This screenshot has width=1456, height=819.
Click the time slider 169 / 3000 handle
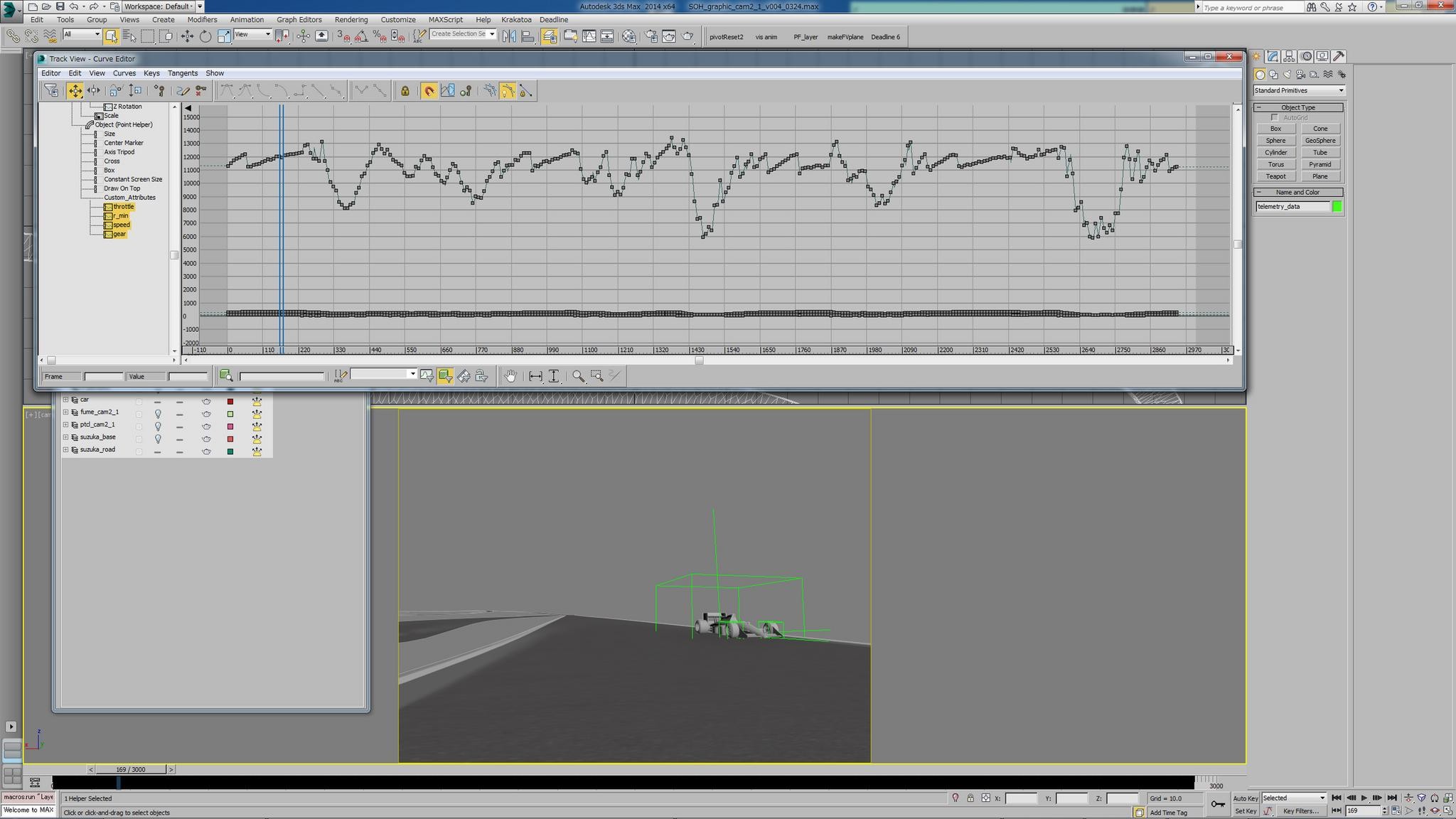(131, 769)
